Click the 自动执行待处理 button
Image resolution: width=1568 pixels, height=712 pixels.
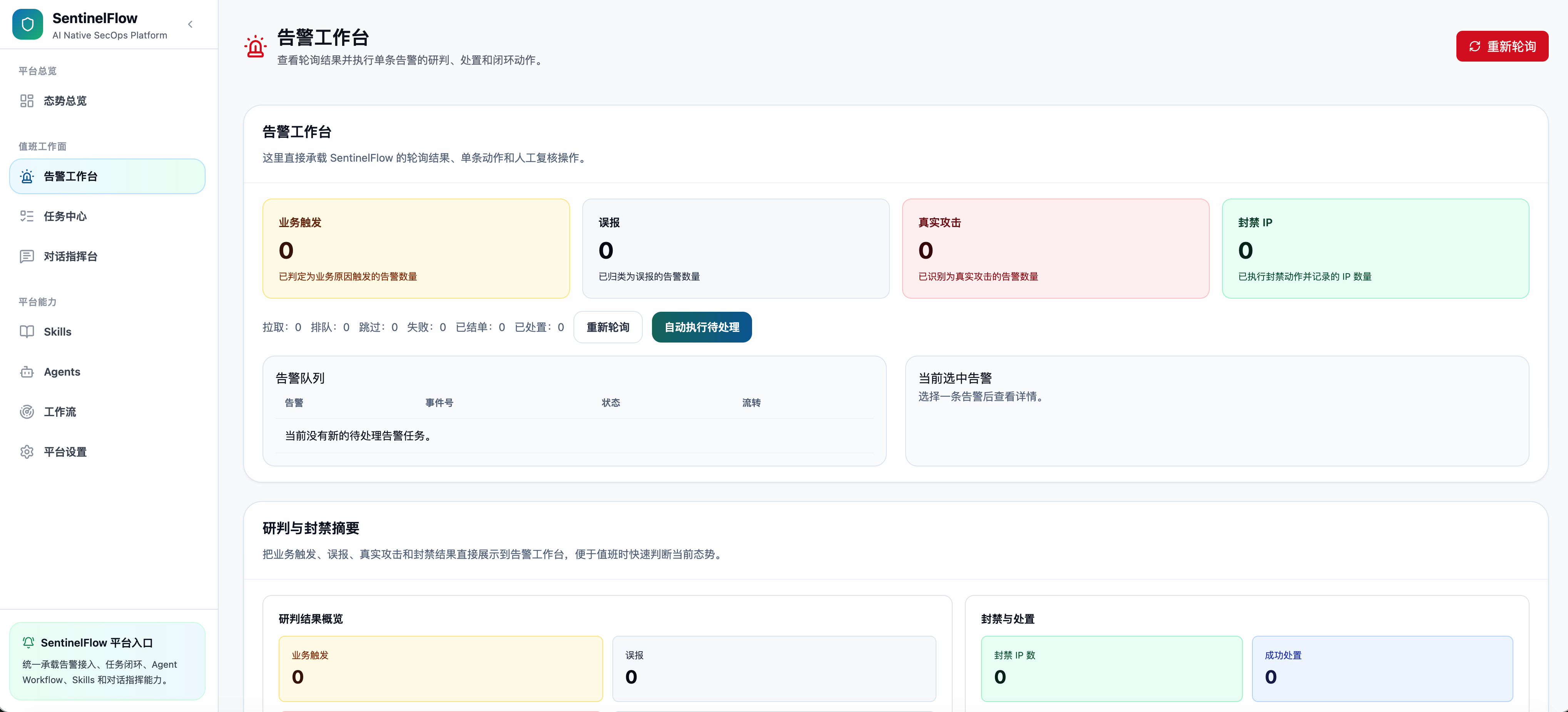point(702,328)
